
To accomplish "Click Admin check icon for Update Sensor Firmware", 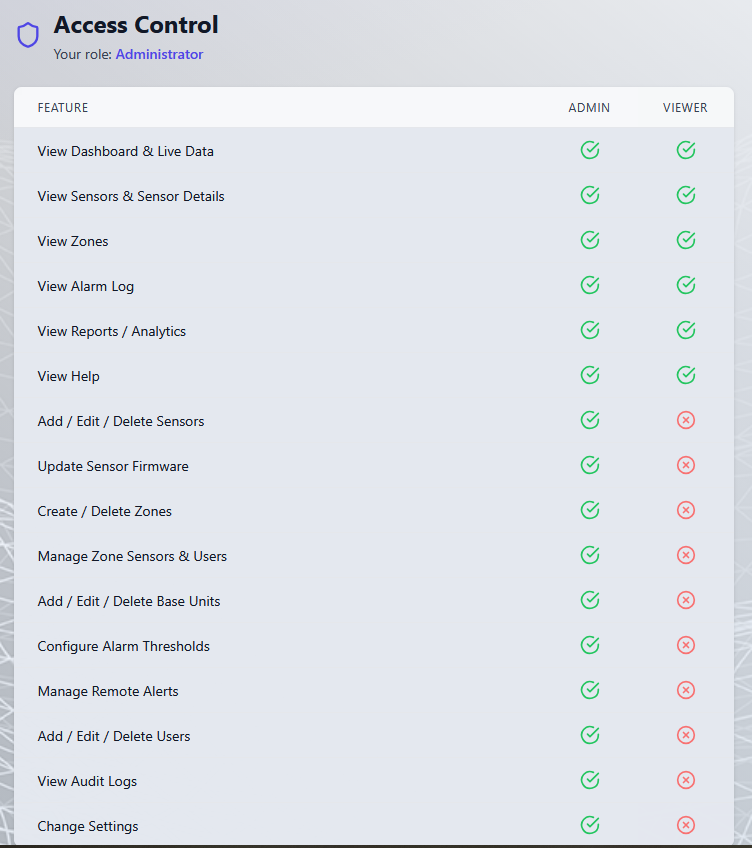I will click(590, 465).
